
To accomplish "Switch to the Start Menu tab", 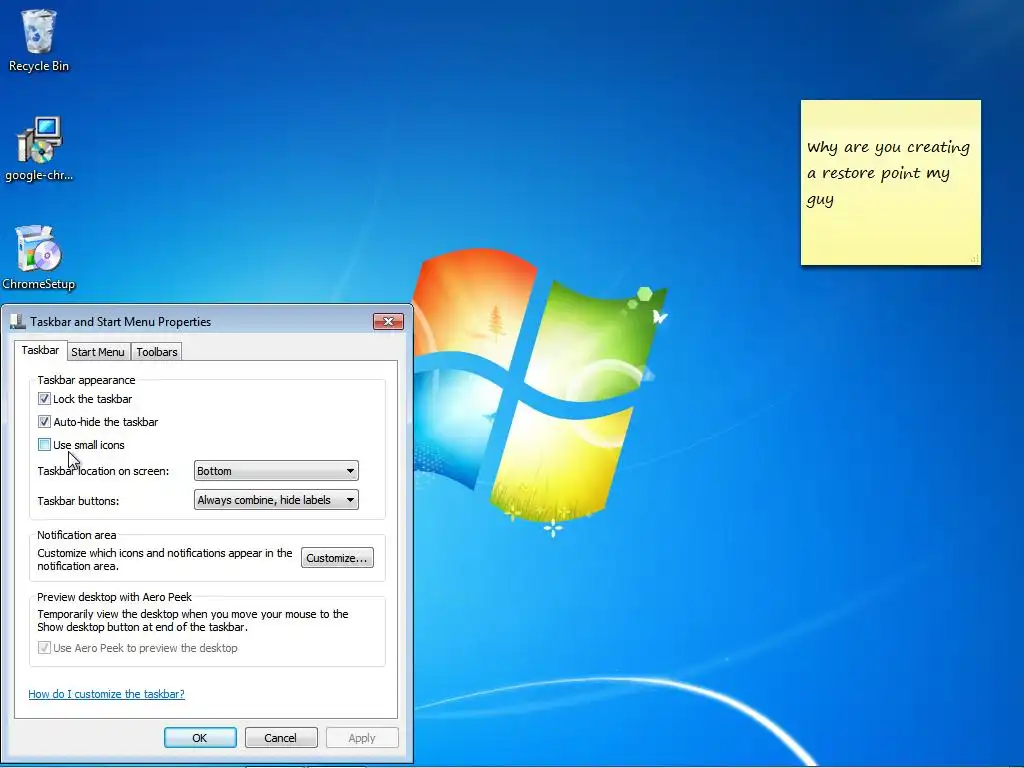I will (98, 352).
